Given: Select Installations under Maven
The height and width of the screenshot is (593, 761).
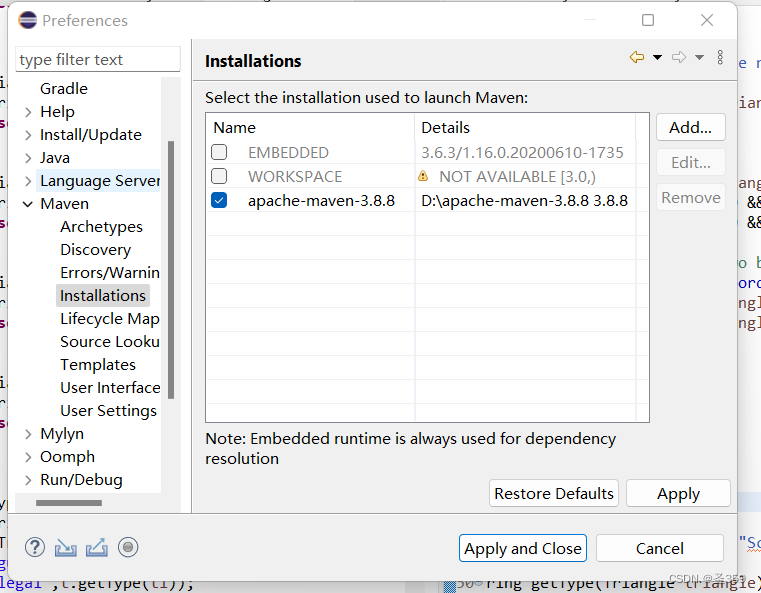Looking at the screenshot, I should tap(103, 296).
